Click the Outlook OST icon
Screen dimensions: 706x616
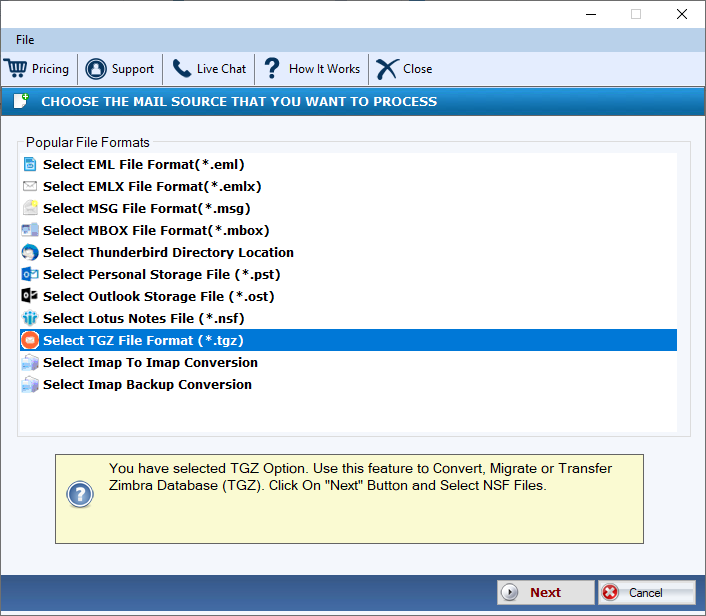pos(30,296)
